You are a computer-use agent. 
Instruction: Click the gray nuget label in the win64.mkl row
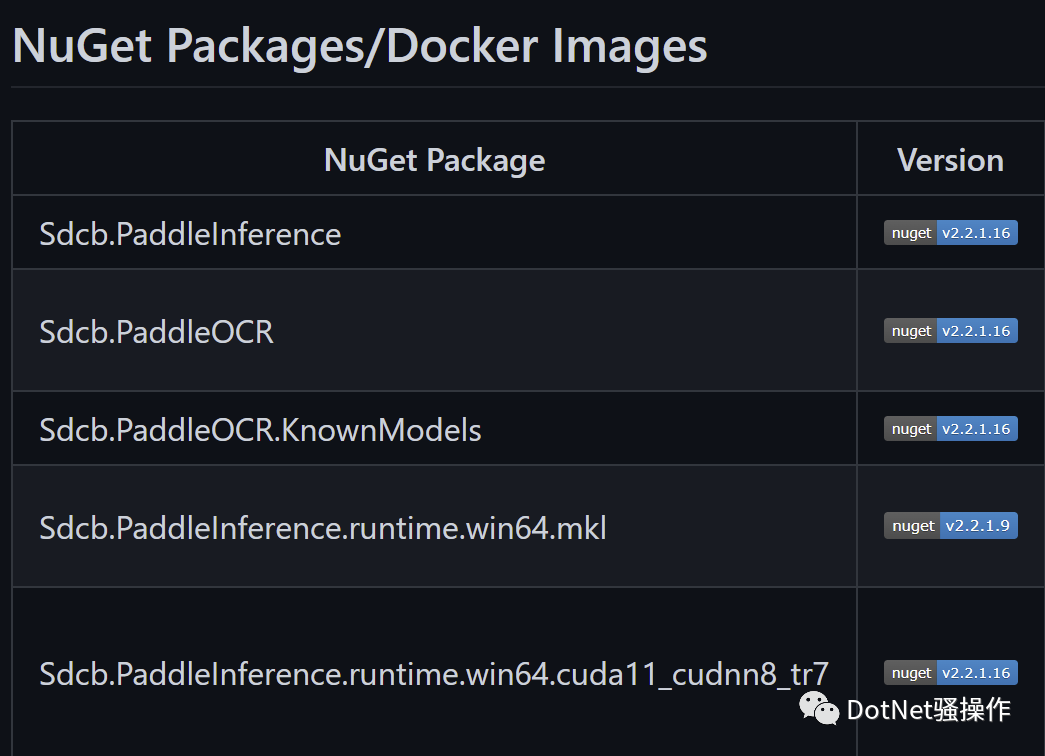pos(912,525)
